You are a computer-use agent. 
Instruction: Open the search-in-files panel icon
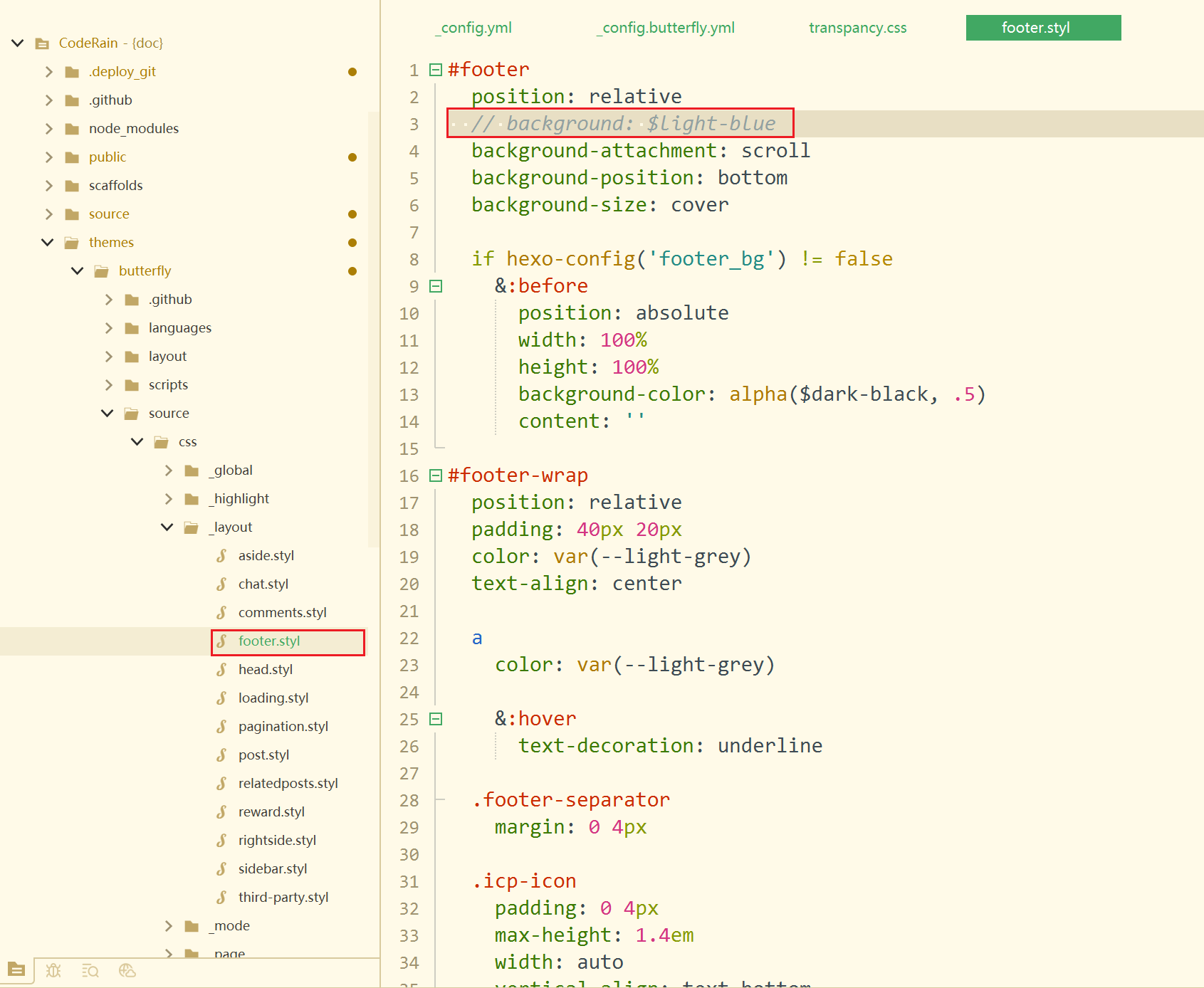coord(90,970)
